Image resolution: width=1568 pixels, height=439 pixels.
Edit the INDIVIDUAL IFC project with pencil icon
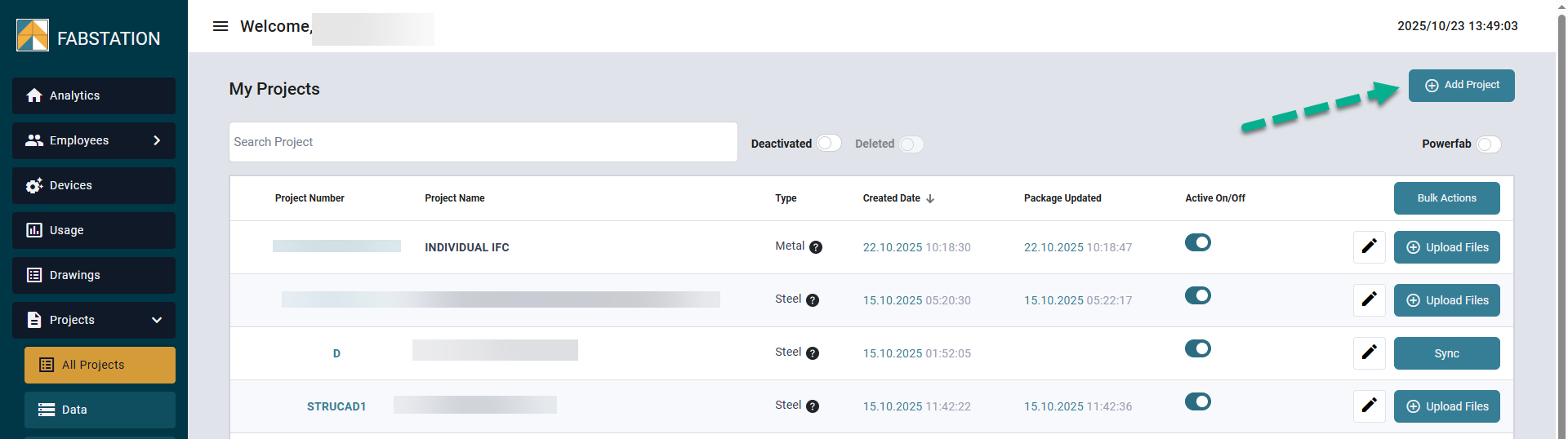[x=1369, y=246]
